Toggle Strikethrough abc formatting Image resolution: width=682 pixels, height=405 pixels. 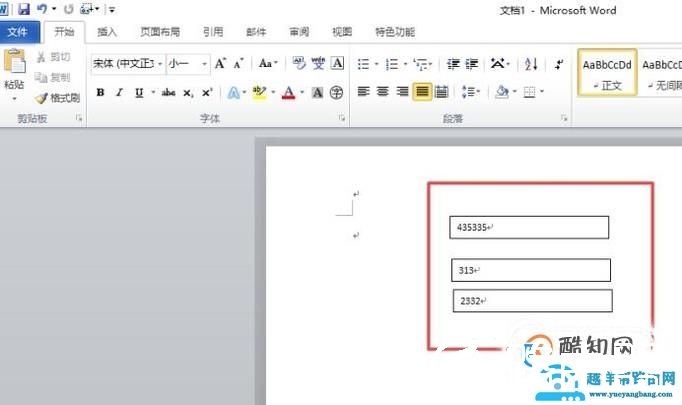[168, 92]
